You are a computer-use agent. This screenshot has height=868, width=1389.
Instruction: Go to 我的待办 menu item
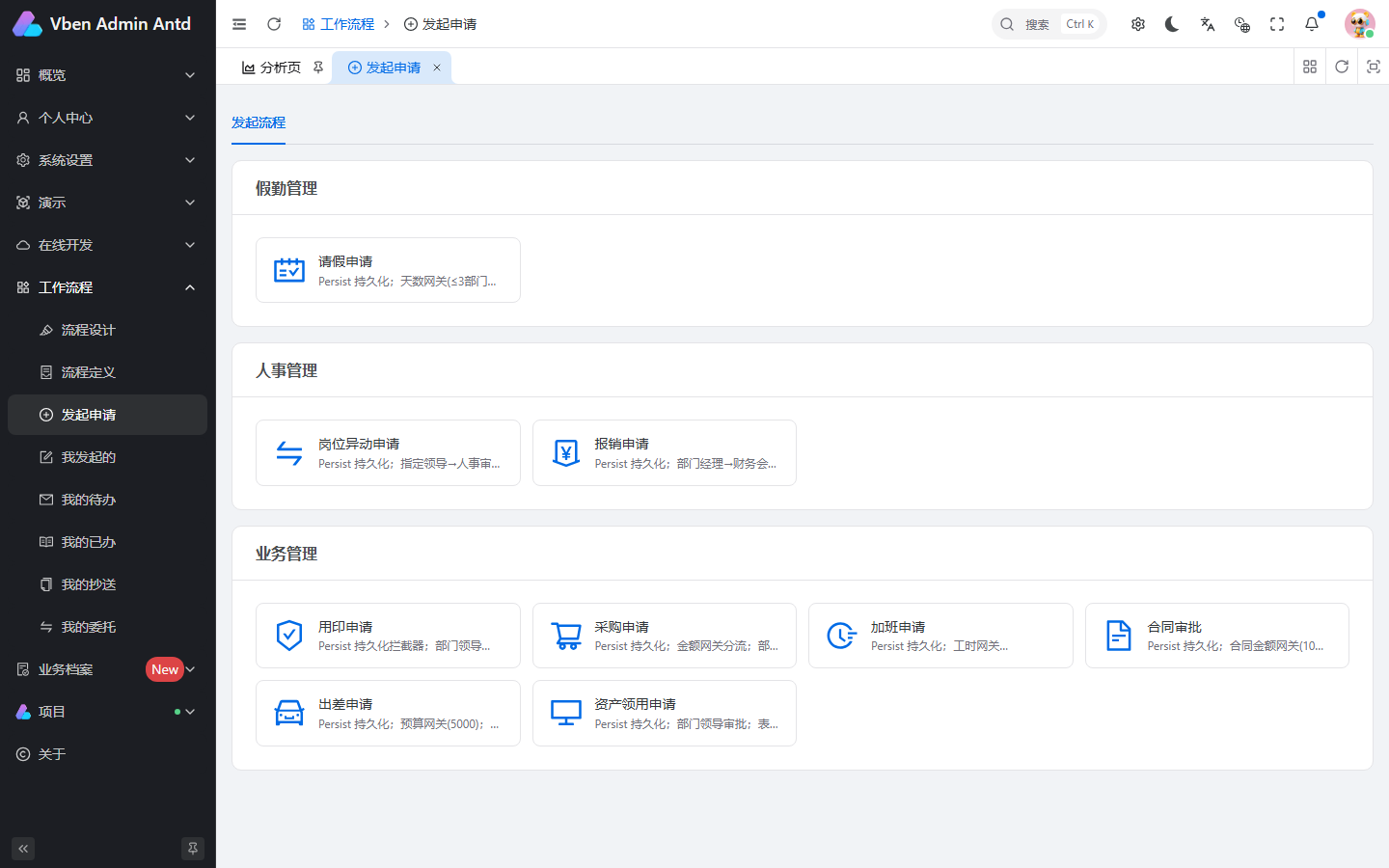107,500
